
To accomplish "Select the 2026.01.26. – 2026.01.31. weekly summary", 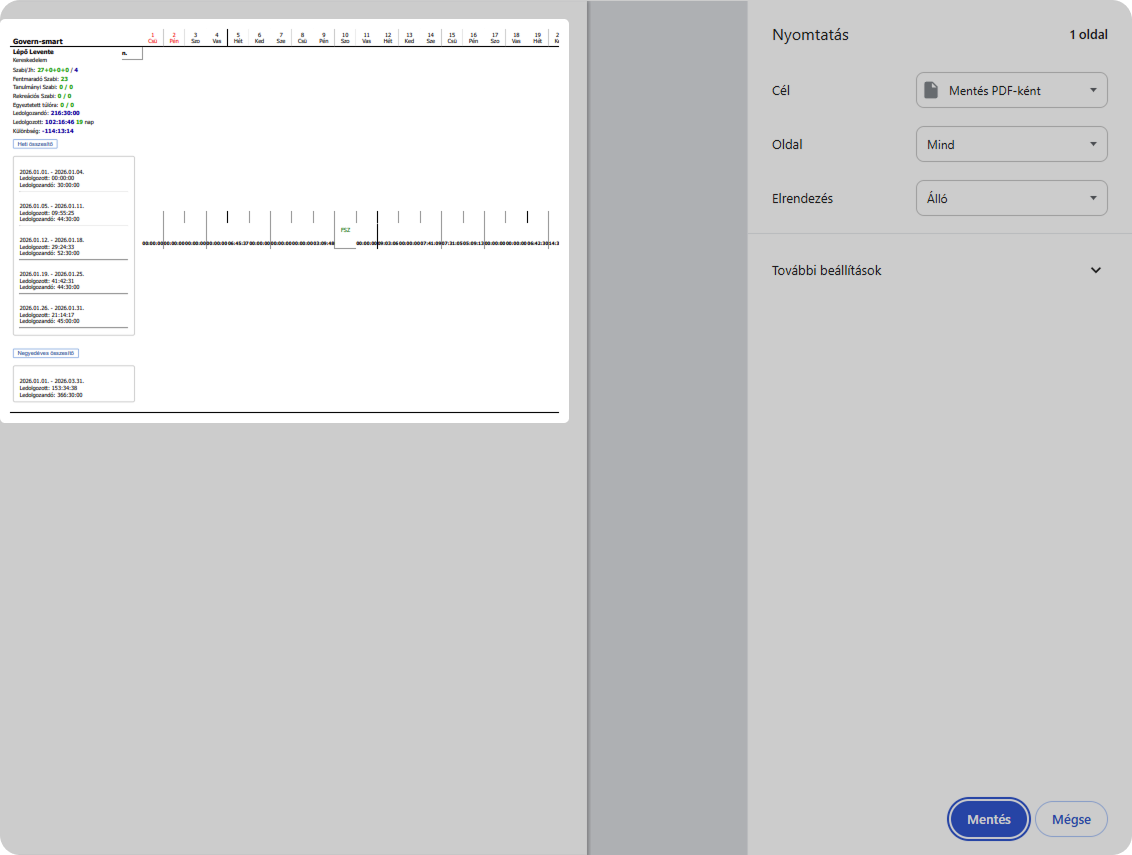I will click(x=72, y=314).
